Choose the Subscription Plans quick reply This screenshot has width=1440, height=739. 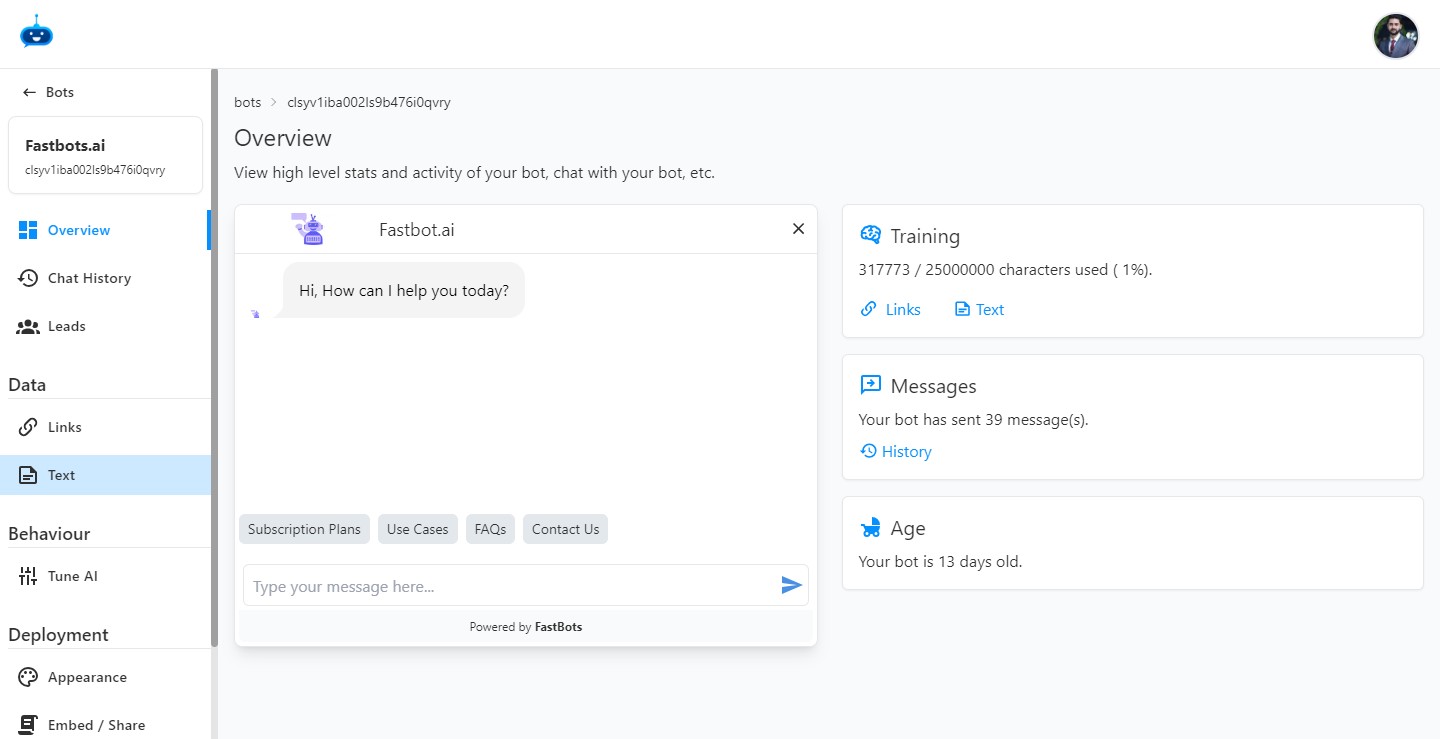304,529
